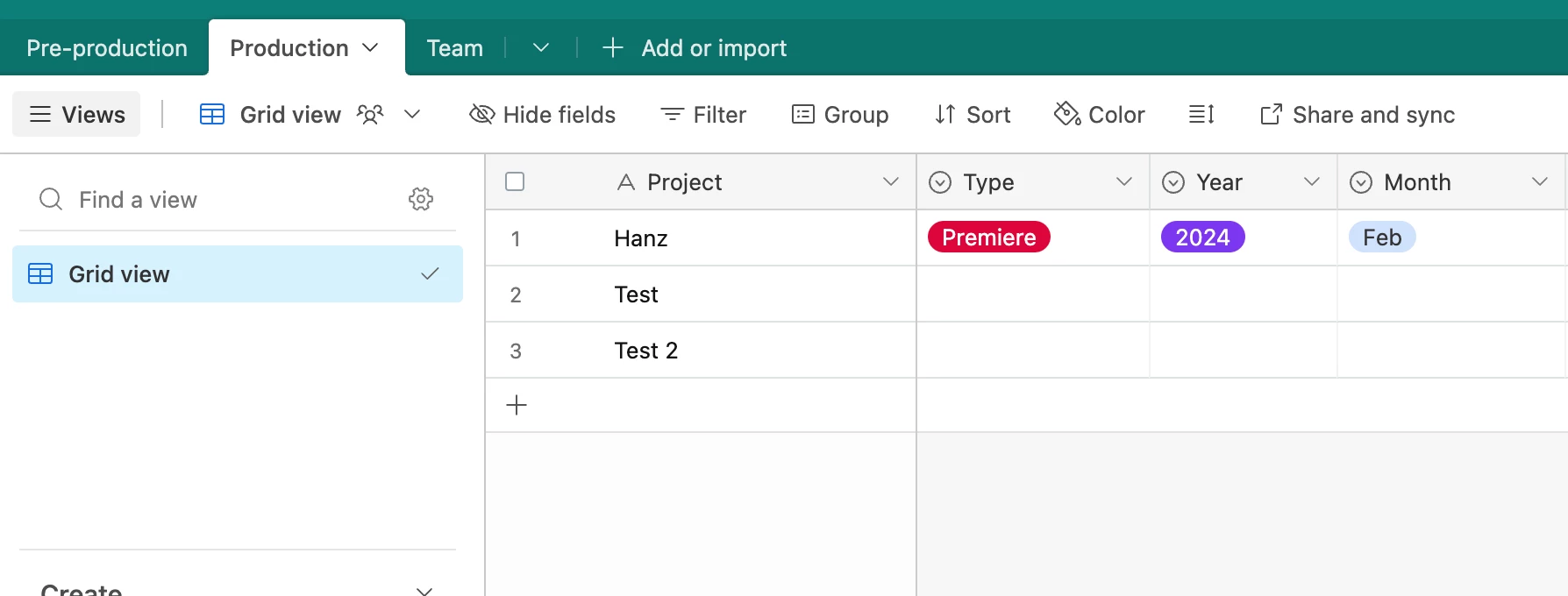Open the Sort options

click(x=973, y=115)
